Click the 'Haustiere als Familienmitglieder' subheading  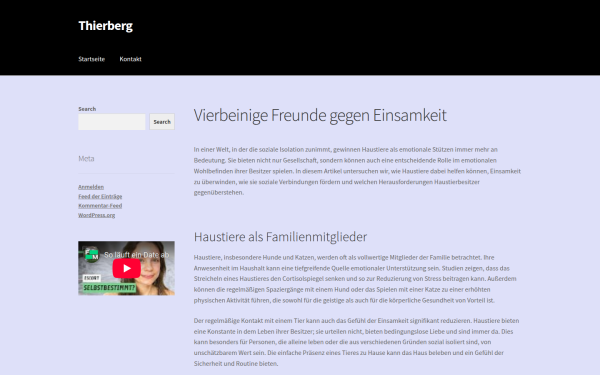coord(280,236)
